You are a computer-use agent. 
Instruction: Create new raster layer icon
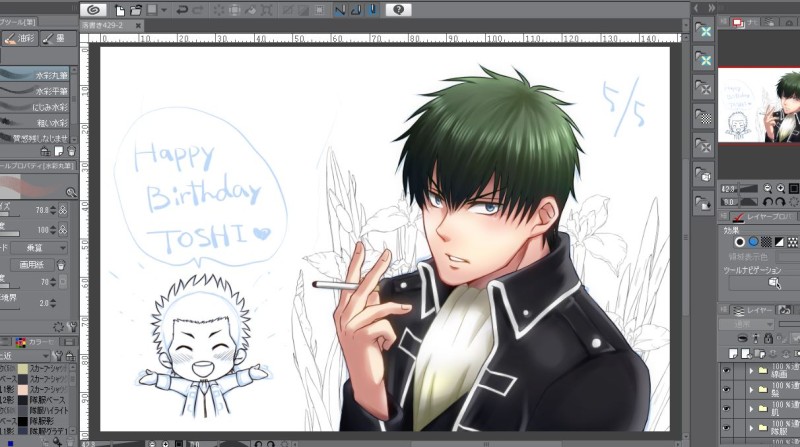(x=733, y=353)
